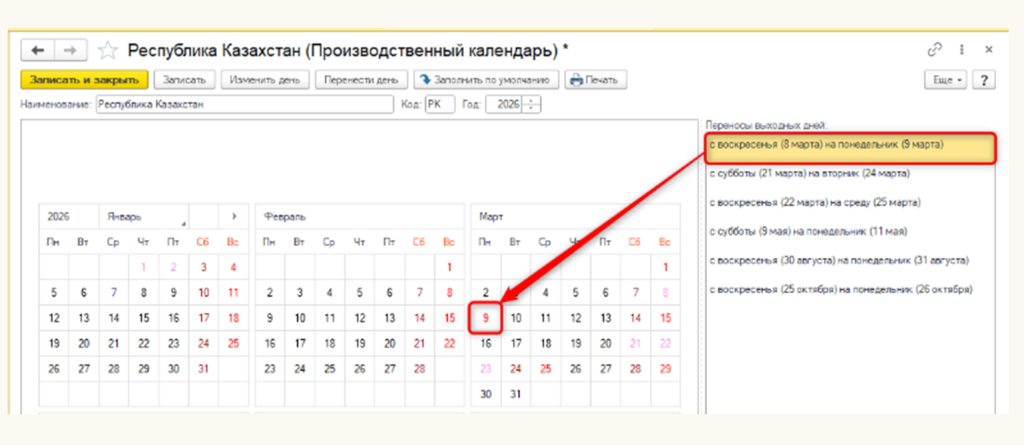Open the three-dots more options menu
The image size is (1024, 445).
(961, 49)
